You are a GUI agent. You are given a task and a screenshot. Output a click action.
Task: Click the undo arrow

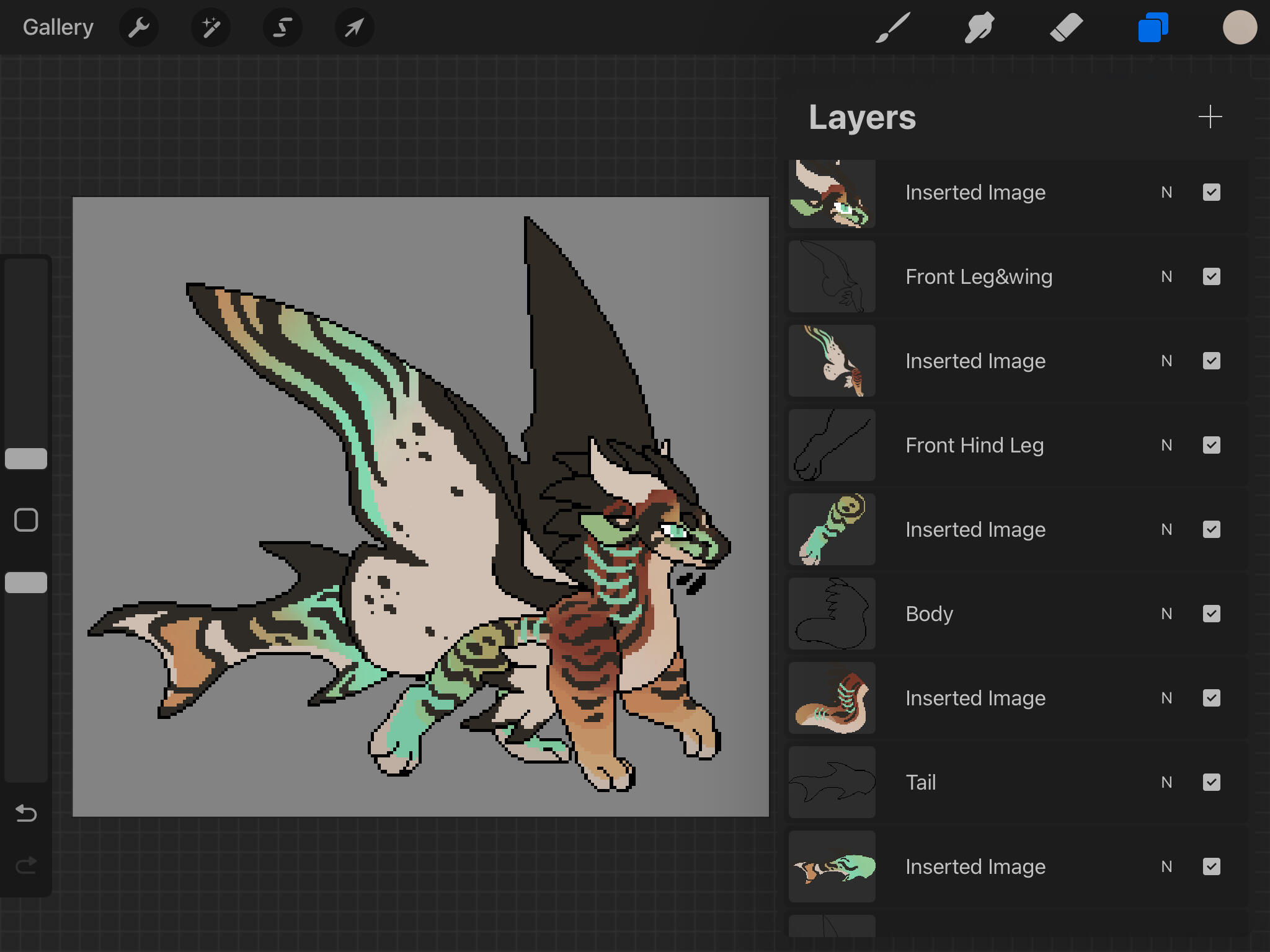26,813
